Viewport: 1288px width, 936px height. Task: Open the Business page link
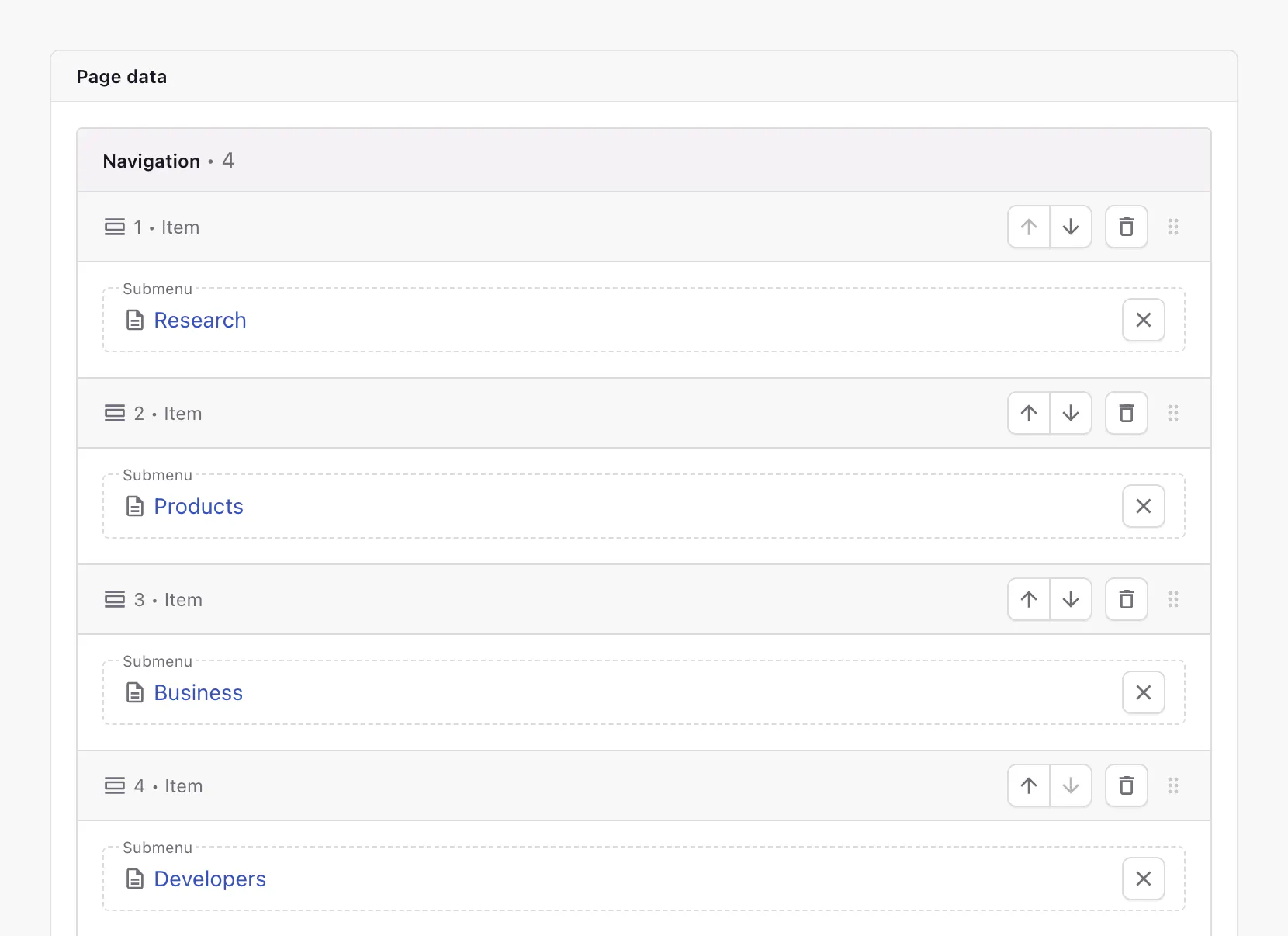coord(199,692)
